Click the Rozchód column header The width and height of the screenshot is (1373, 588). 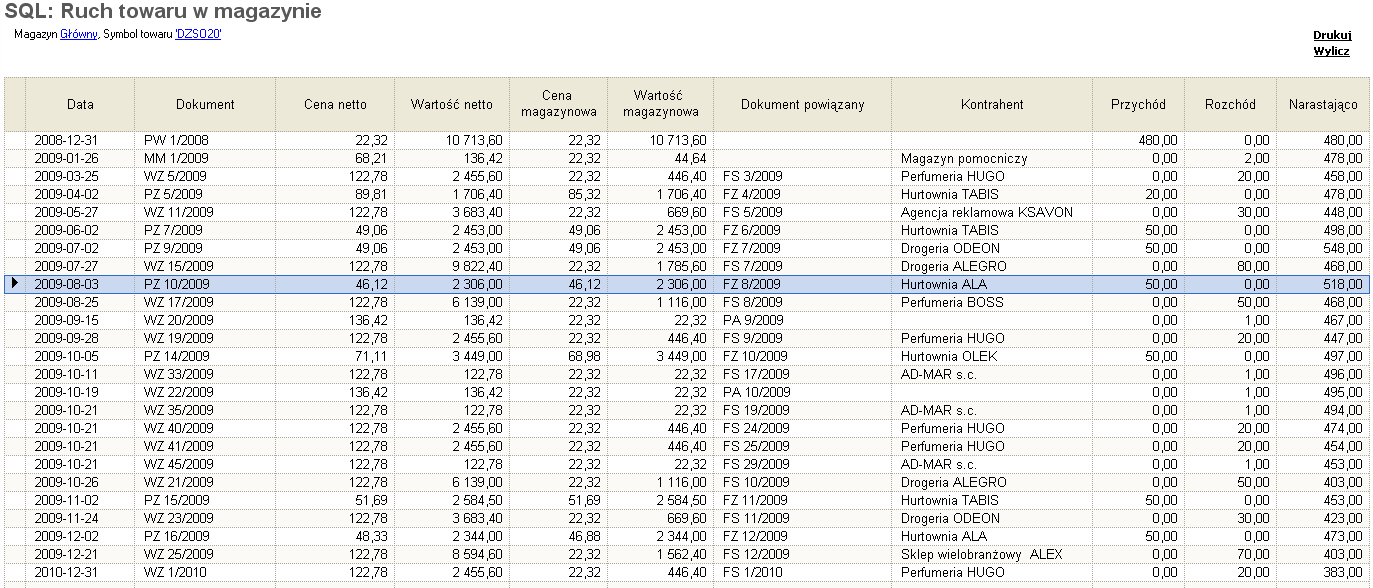1230,104
